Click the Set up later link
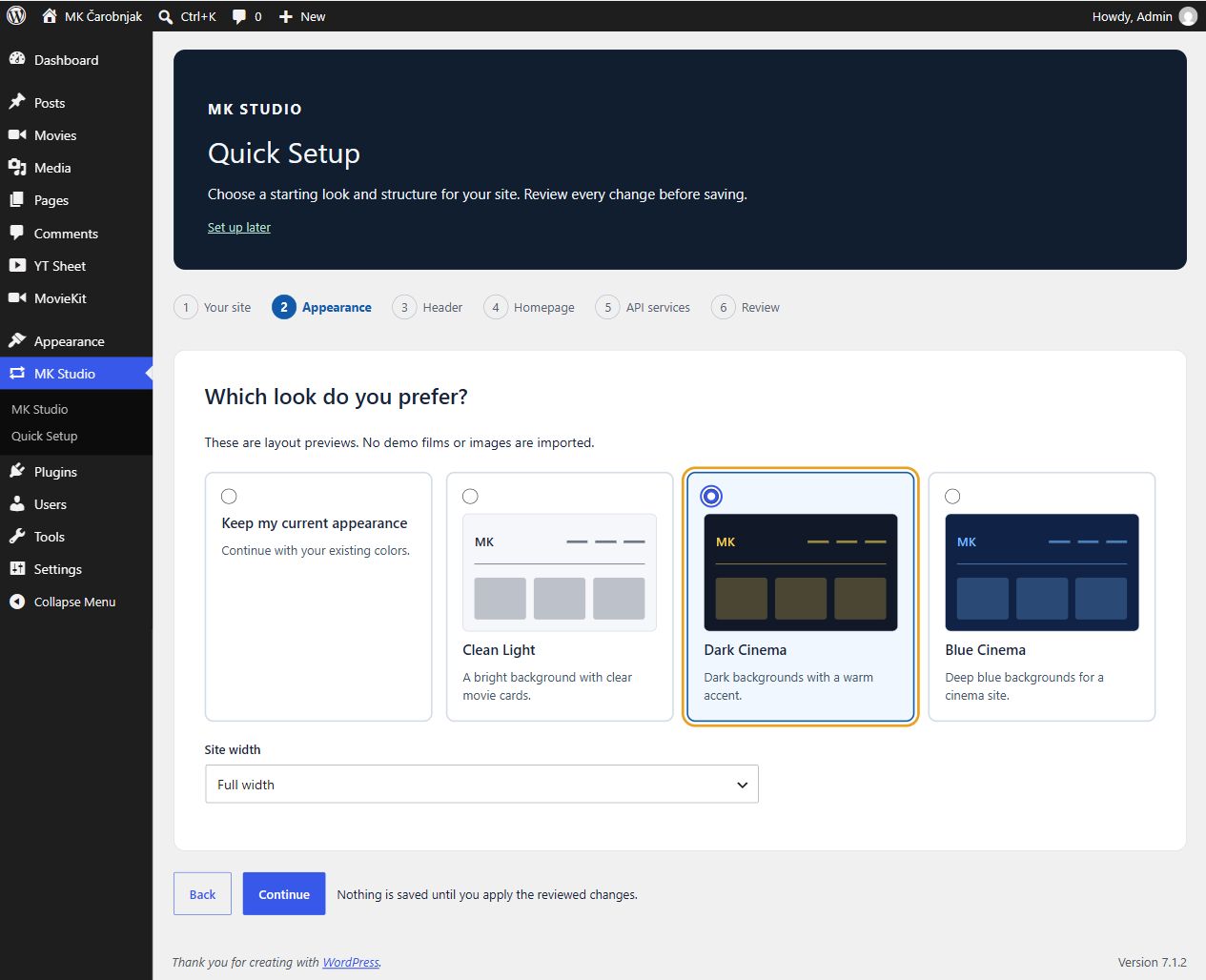The height and width of the screenshot is (980, 1206). pyautogui.click(x=239, y=227)
